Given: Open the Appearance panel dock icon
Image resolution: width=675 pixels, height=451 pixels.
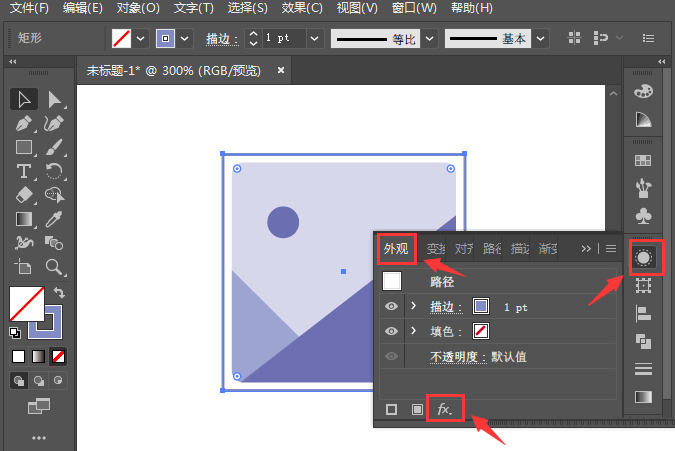Looking at the screenshot, I should coord(644,258).
